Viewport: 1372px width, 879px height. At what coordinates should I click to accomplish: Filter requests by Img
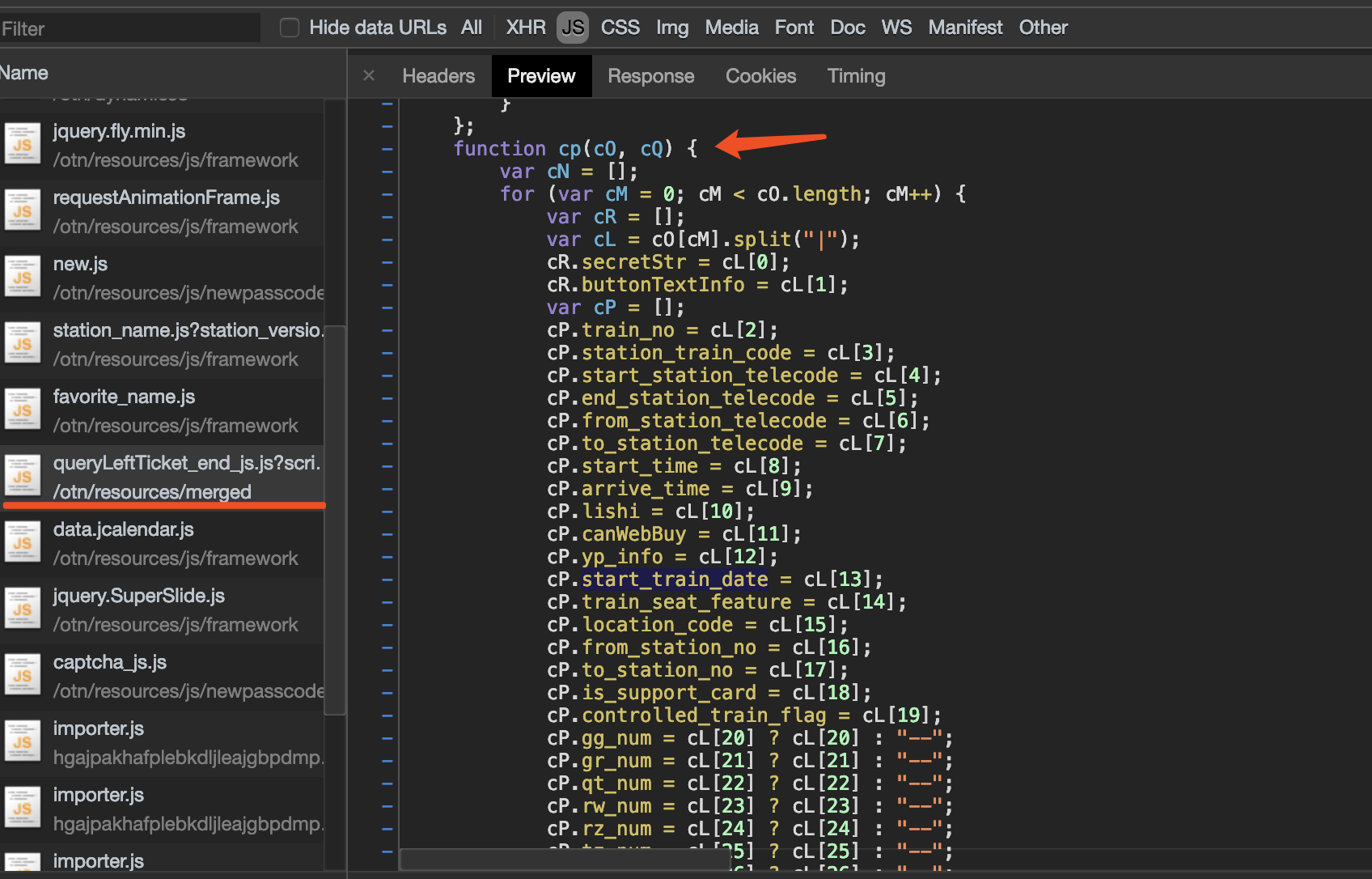click(x=672, y=28)
